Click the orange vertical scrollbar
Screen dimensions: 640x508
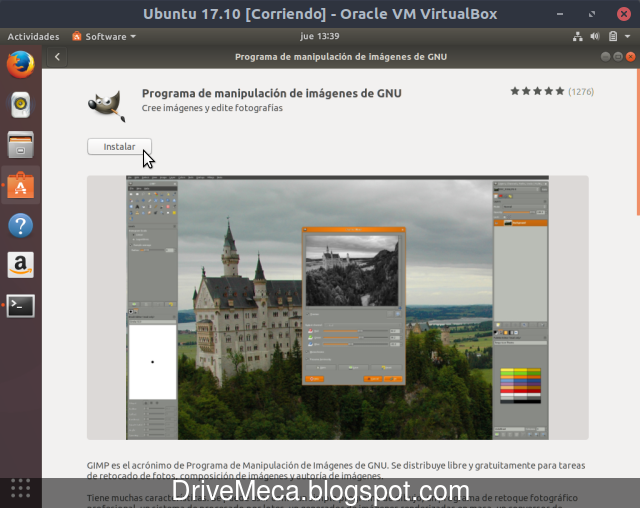tap(638, 142)
